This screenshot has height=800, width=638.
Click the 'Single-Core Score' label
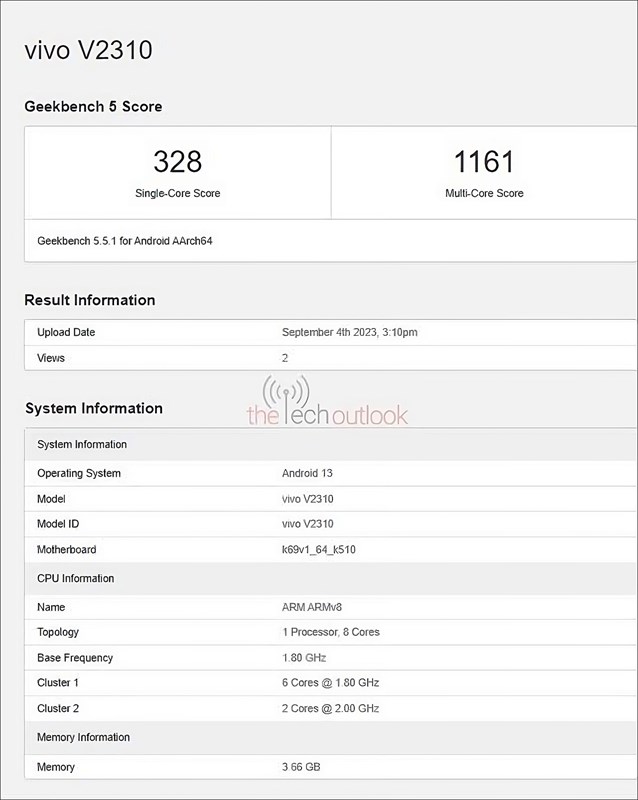tap(178, 193)
